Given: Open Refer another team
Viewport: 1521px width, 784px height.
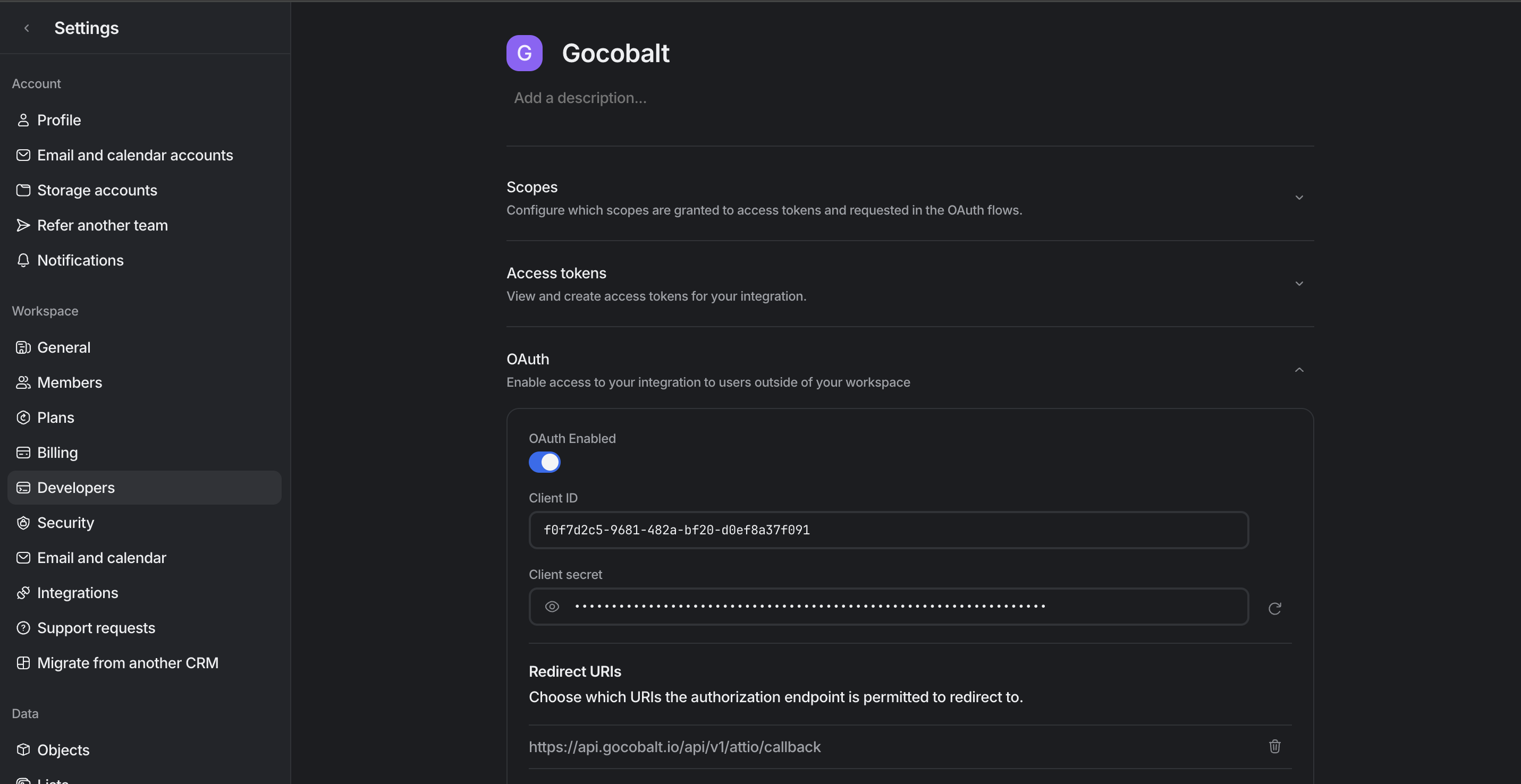Looking at the screenshot, I should pos(102,225).
